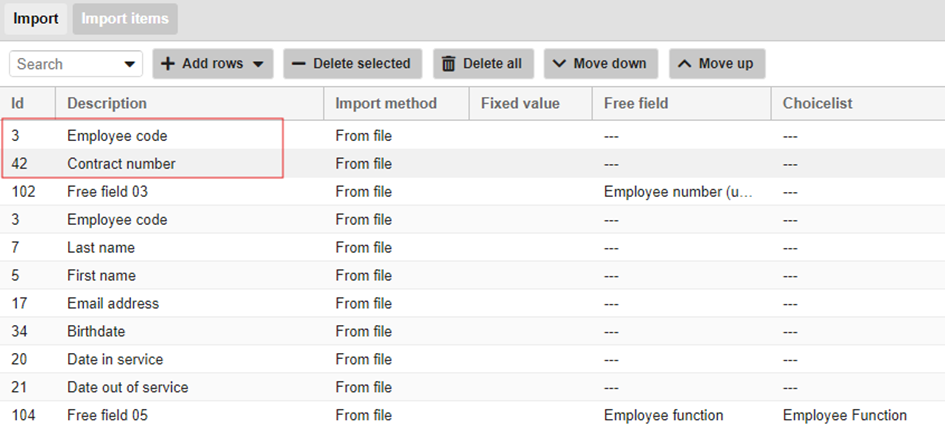Select the Email address row
Viewport: 945px width, 427px height.
point(113,303)
